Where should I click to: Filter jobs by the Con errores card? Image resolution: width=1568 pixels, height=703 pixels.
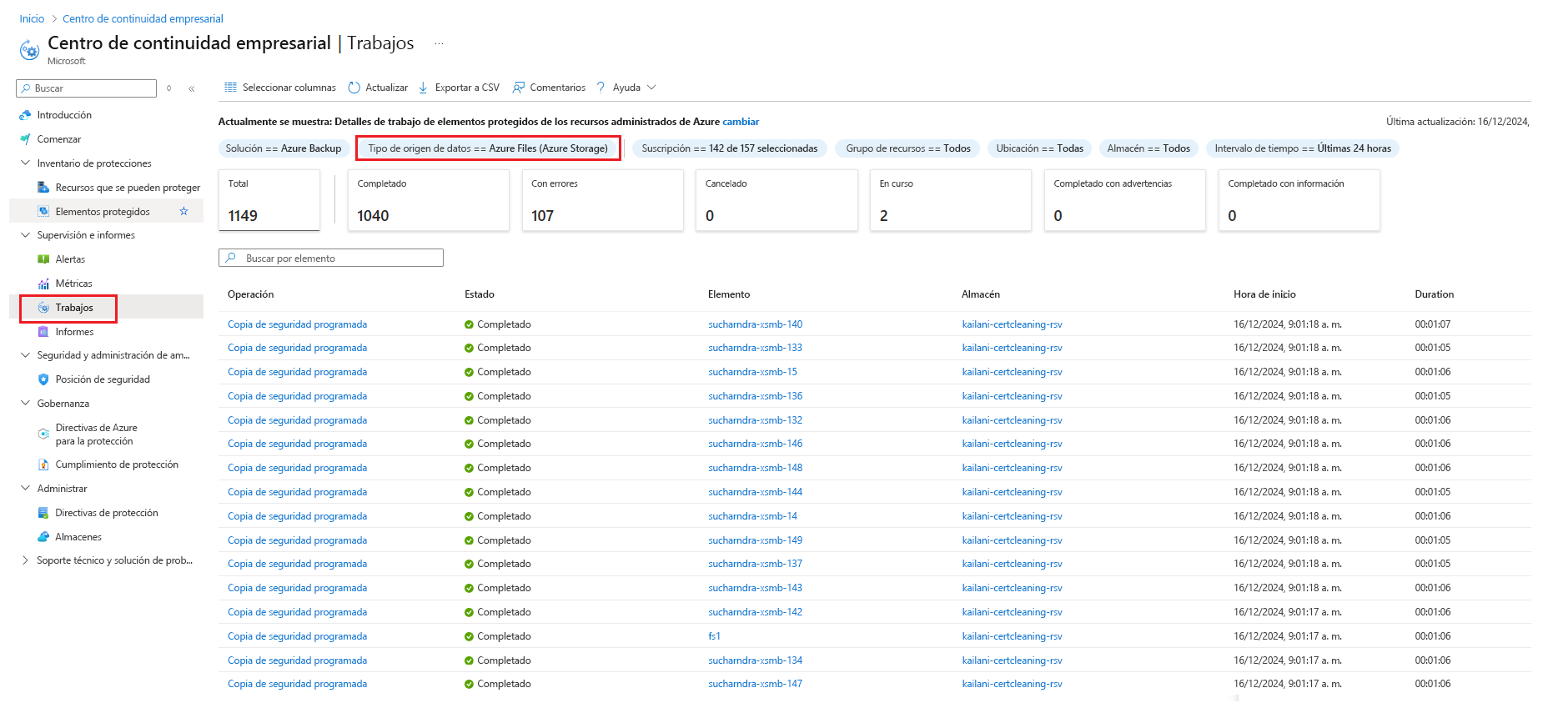point(603,200)
